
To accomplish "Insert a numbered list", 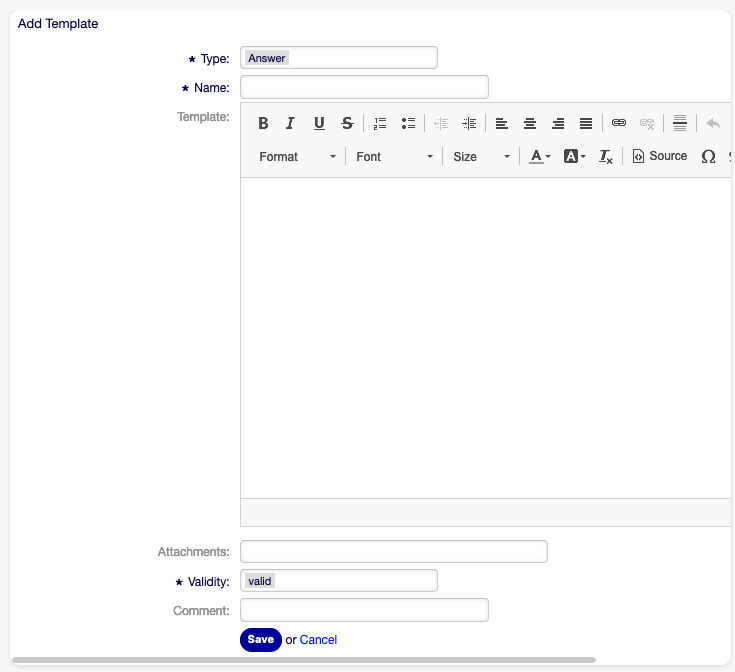I will [x=380, y=123].
